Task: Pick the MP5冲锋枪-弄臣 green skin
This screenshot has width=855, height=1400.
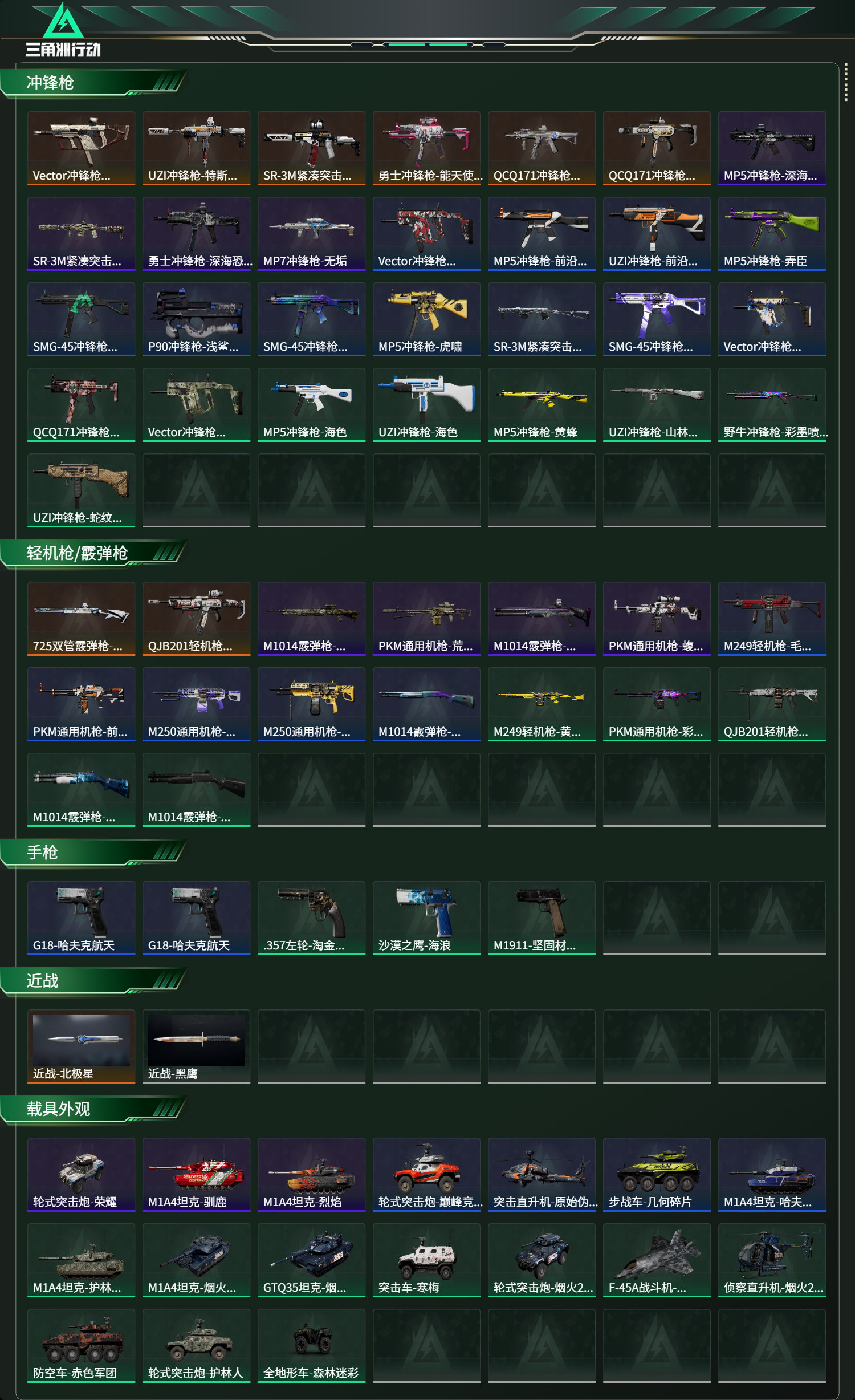Action: (x=772, y=234)
